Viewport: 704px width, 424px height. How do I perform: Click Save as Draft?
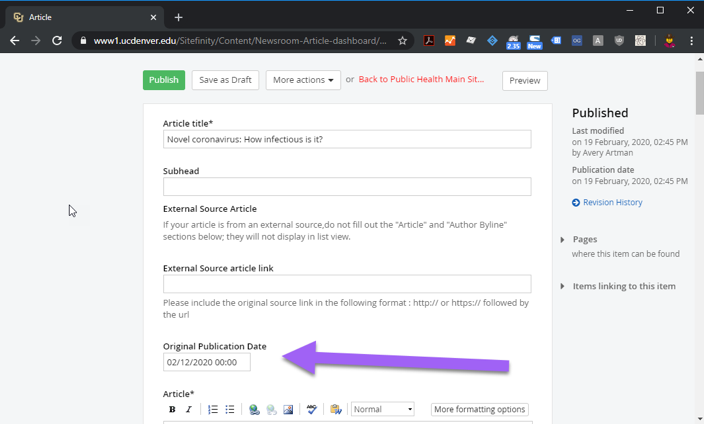(x=225, y=80)
